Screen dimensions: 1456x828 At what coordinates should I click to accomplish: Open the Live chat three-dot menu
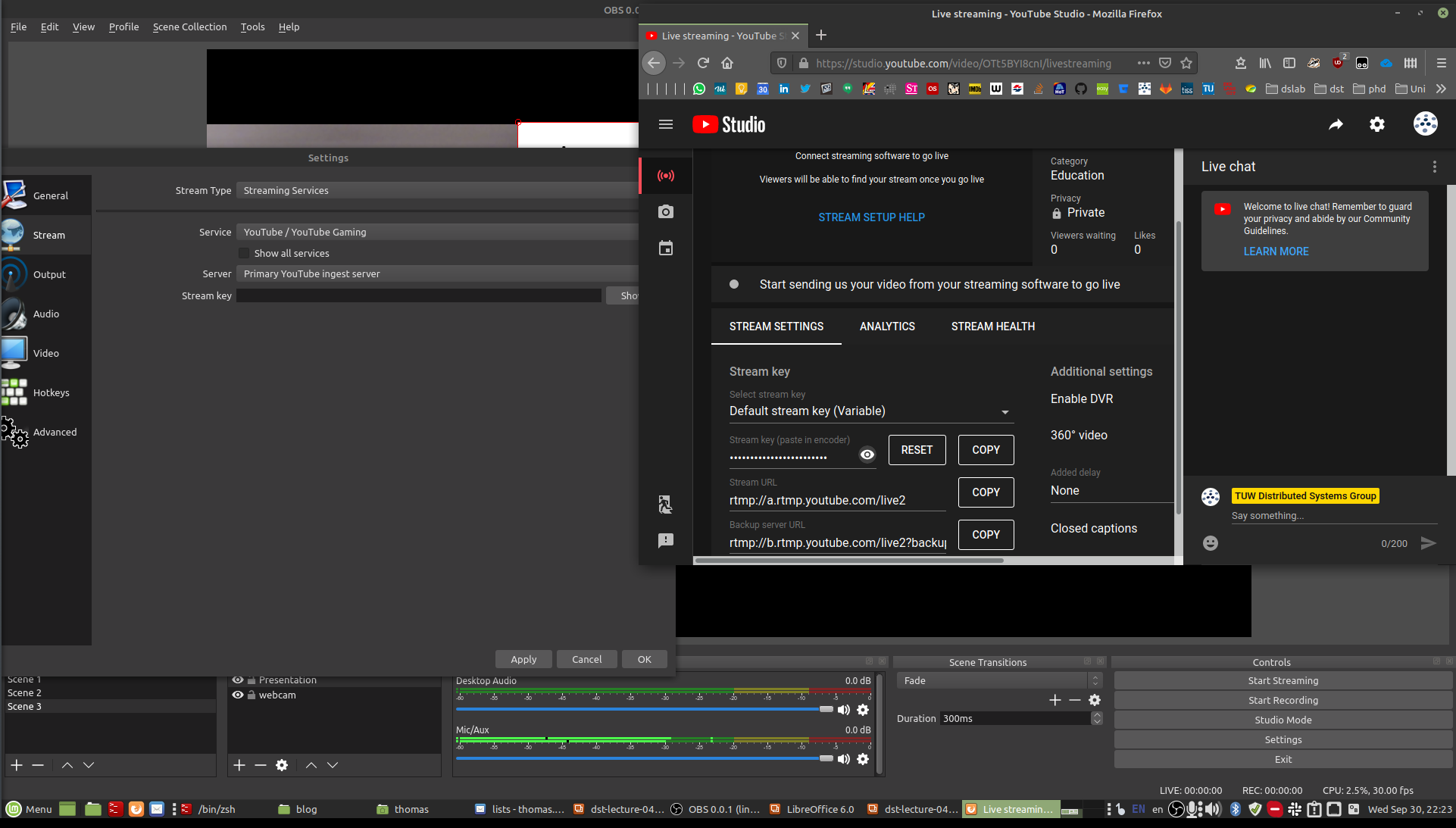coord(1434,167)
